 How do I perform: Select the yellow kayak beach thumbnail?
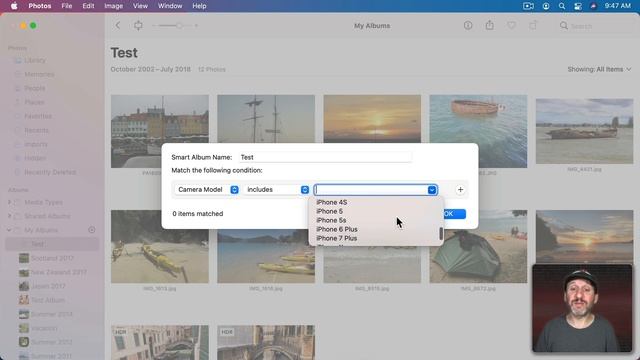point(160,246)
